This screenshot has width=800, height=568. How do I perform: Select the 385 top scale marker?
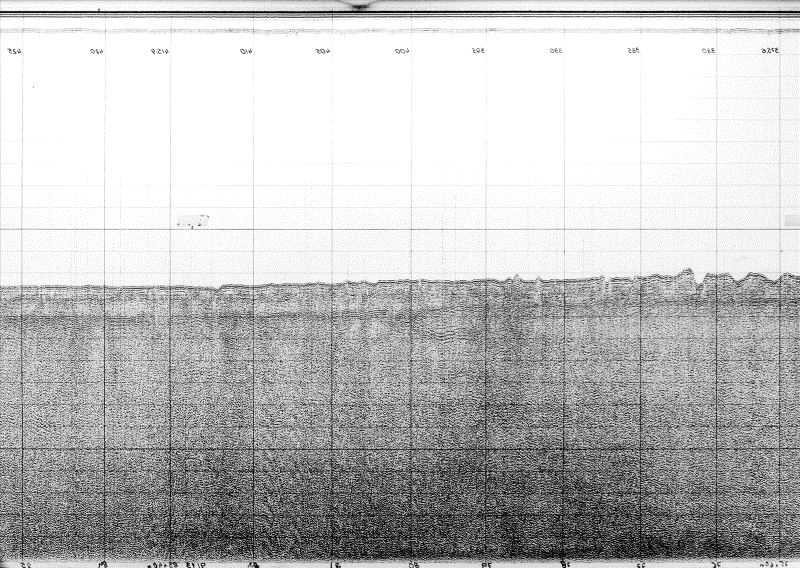coord(633,50)
